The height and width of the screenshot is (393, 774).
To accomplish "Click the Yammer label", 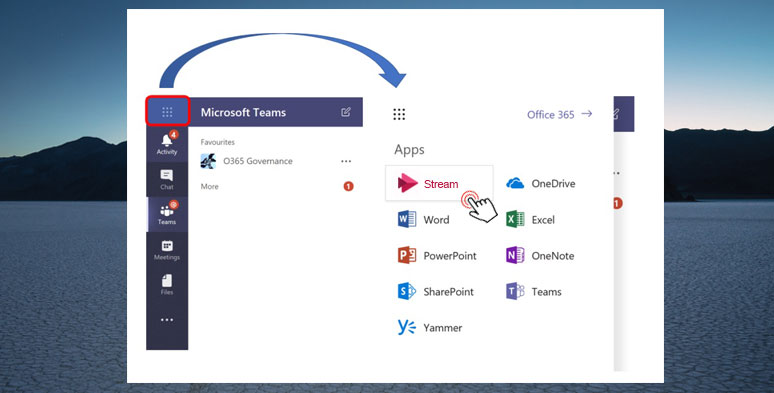I will click(443, 328).
